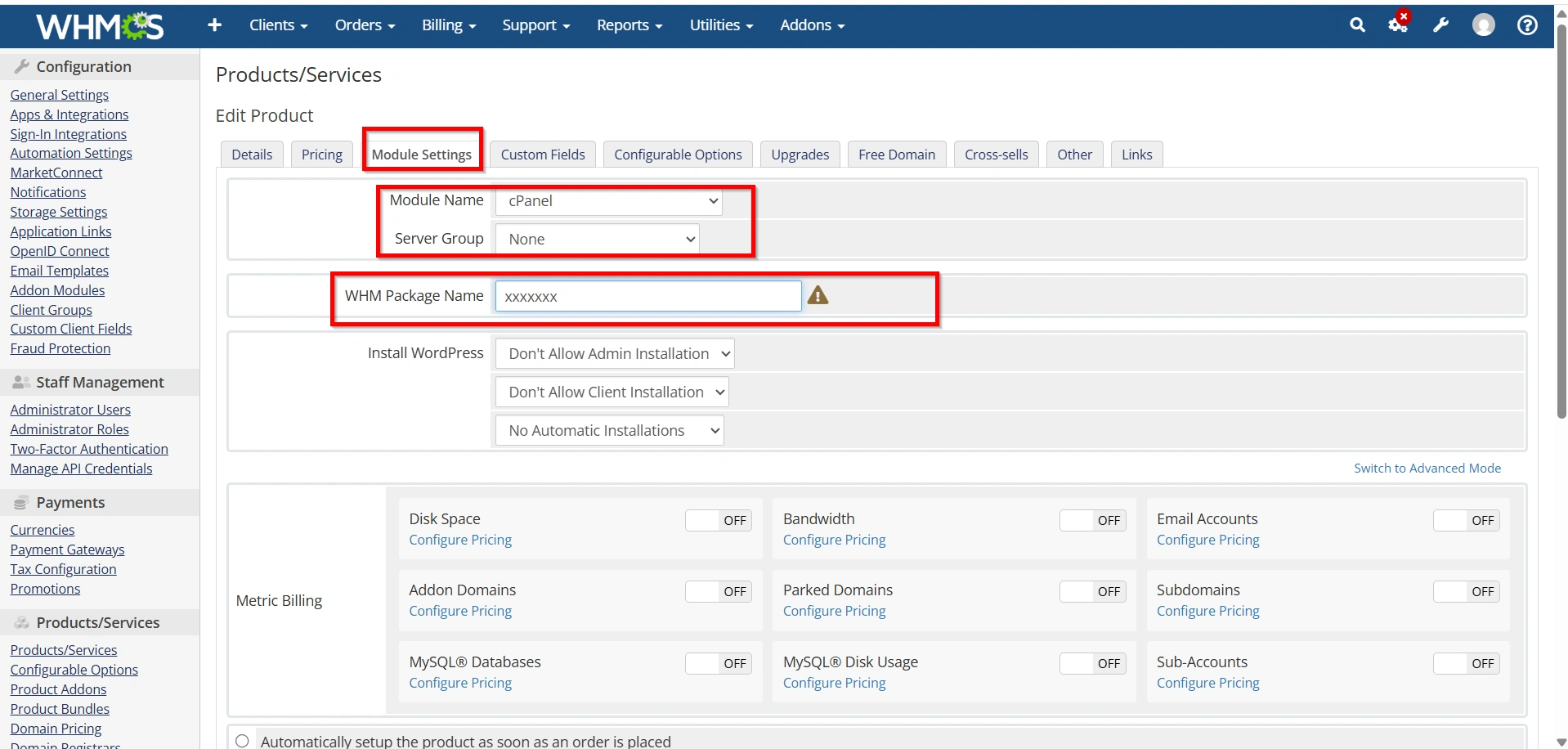Open the Module Name dropdown
The height and width of the screenshot is (749, 1568).
pyautogui.click(x=609, y=201)
